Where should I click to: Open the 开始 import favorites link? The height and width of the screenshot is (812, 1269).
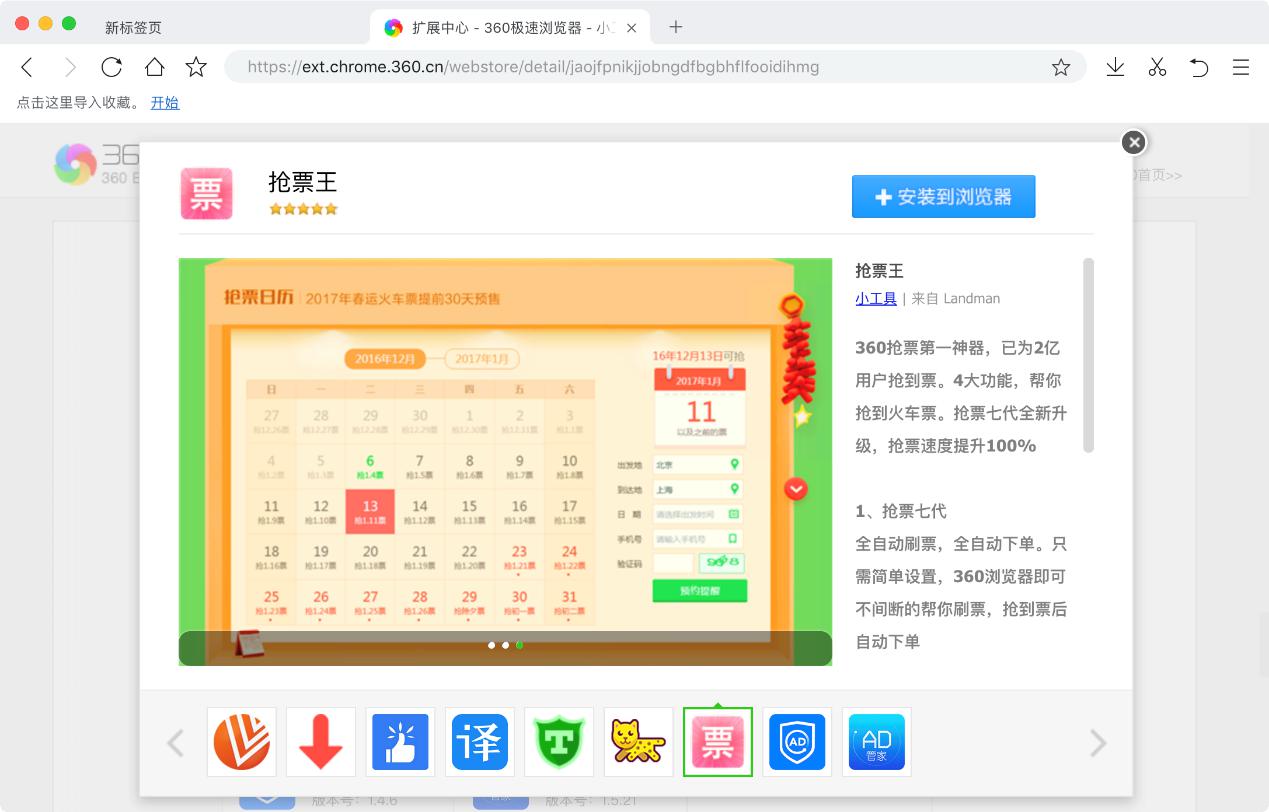(x=165, y=102)
